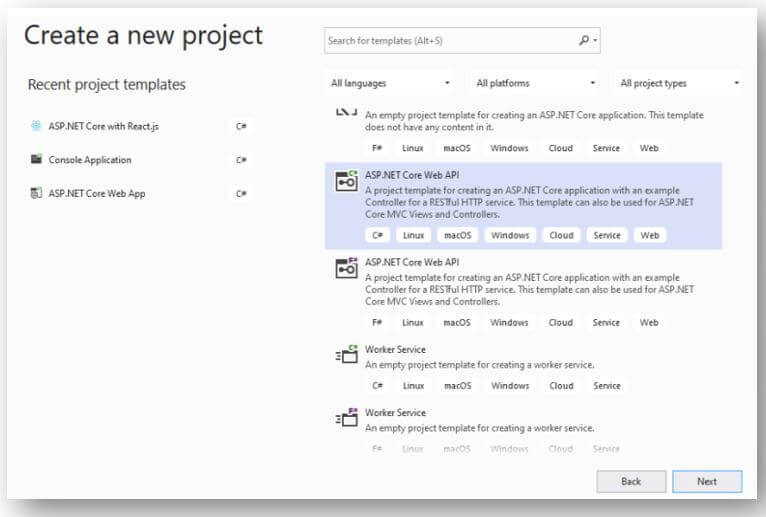The image size is (766, 517).
Task: Click the Web tag under empty ASP.NET template
Action: [x=649, y=148]
